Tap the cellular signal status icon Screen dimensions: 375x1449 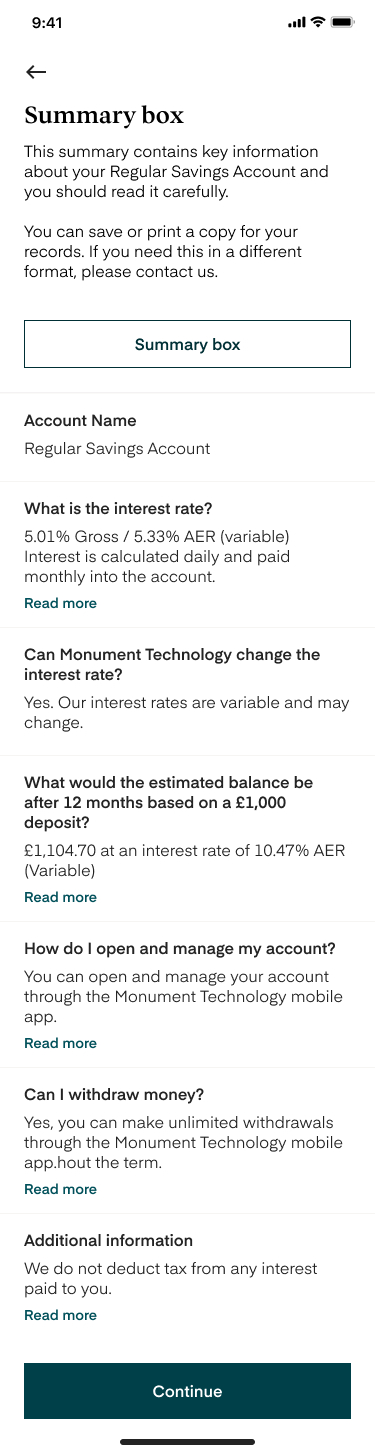coord(296,23)
